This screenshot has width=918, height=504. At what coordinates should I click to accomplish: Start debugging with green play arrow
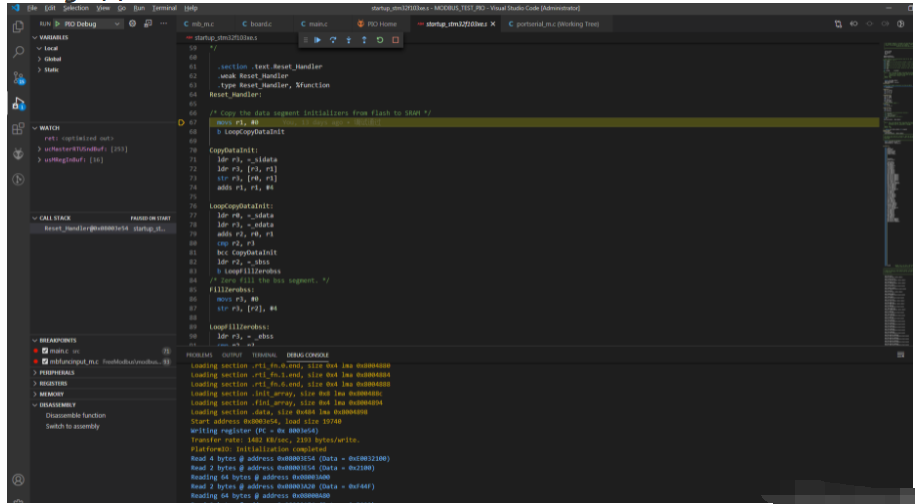click(x=57, y=24)
